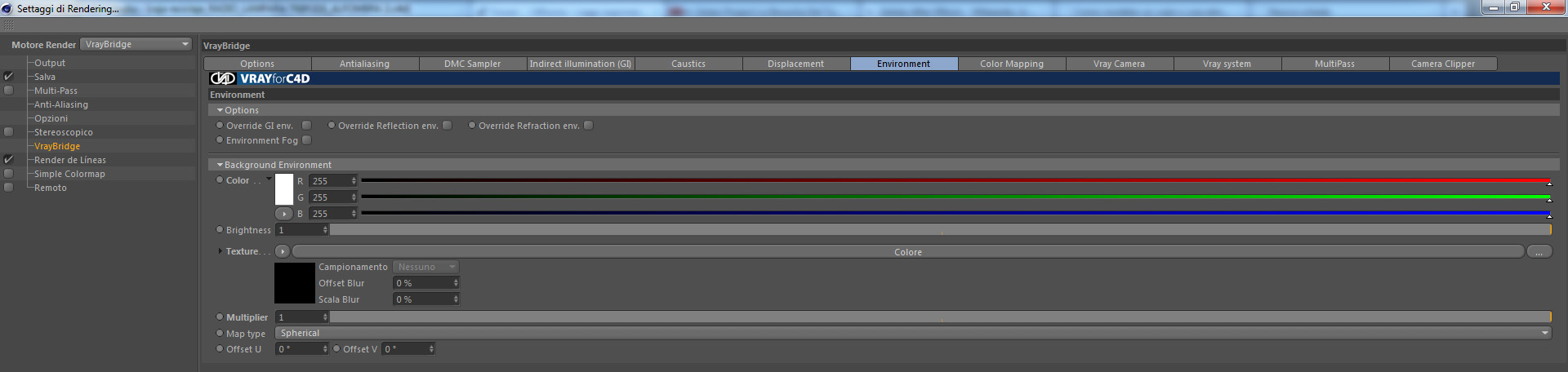Collapse the Options section
This screenshot has width=1568, height=372.
click(x=220, y=110)
